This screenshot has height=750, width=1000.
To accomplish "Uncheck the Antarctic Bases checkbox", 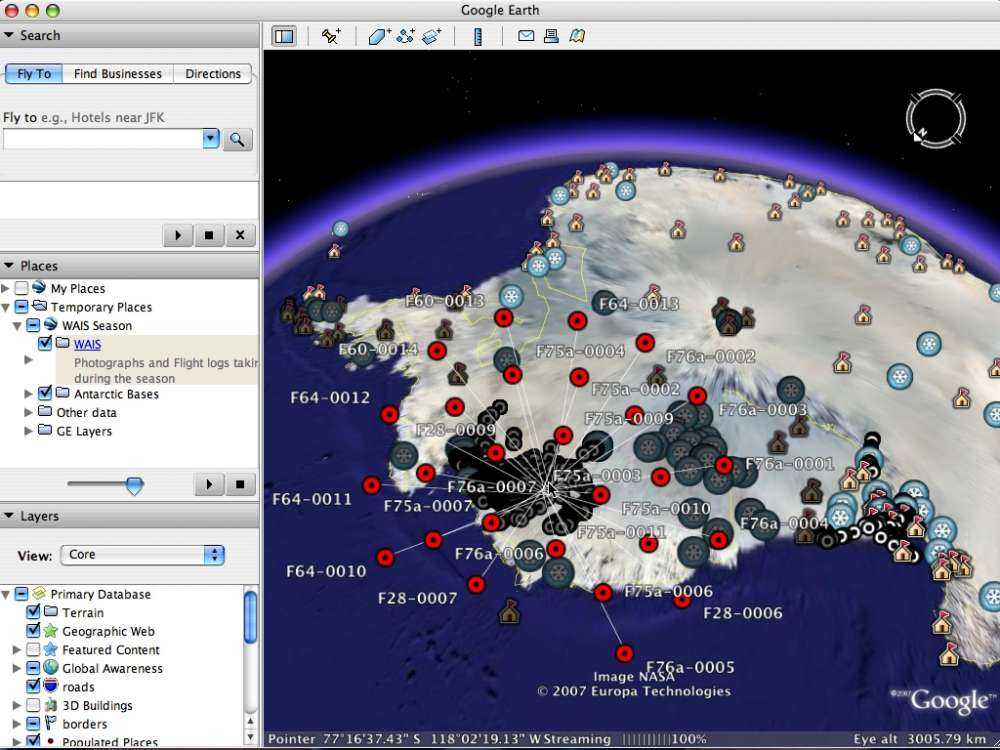I will [x=44, y=394].
